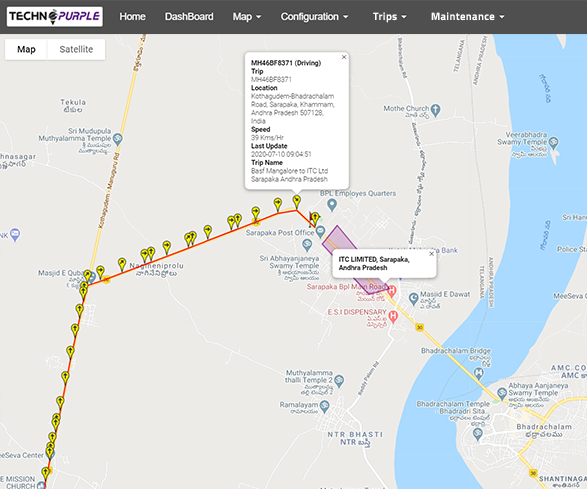Viewport: 587px width, 489px height.
Task: Click the Last Update 2020-07-10 09:04:51 timestamp
Action: coord(281,154)
